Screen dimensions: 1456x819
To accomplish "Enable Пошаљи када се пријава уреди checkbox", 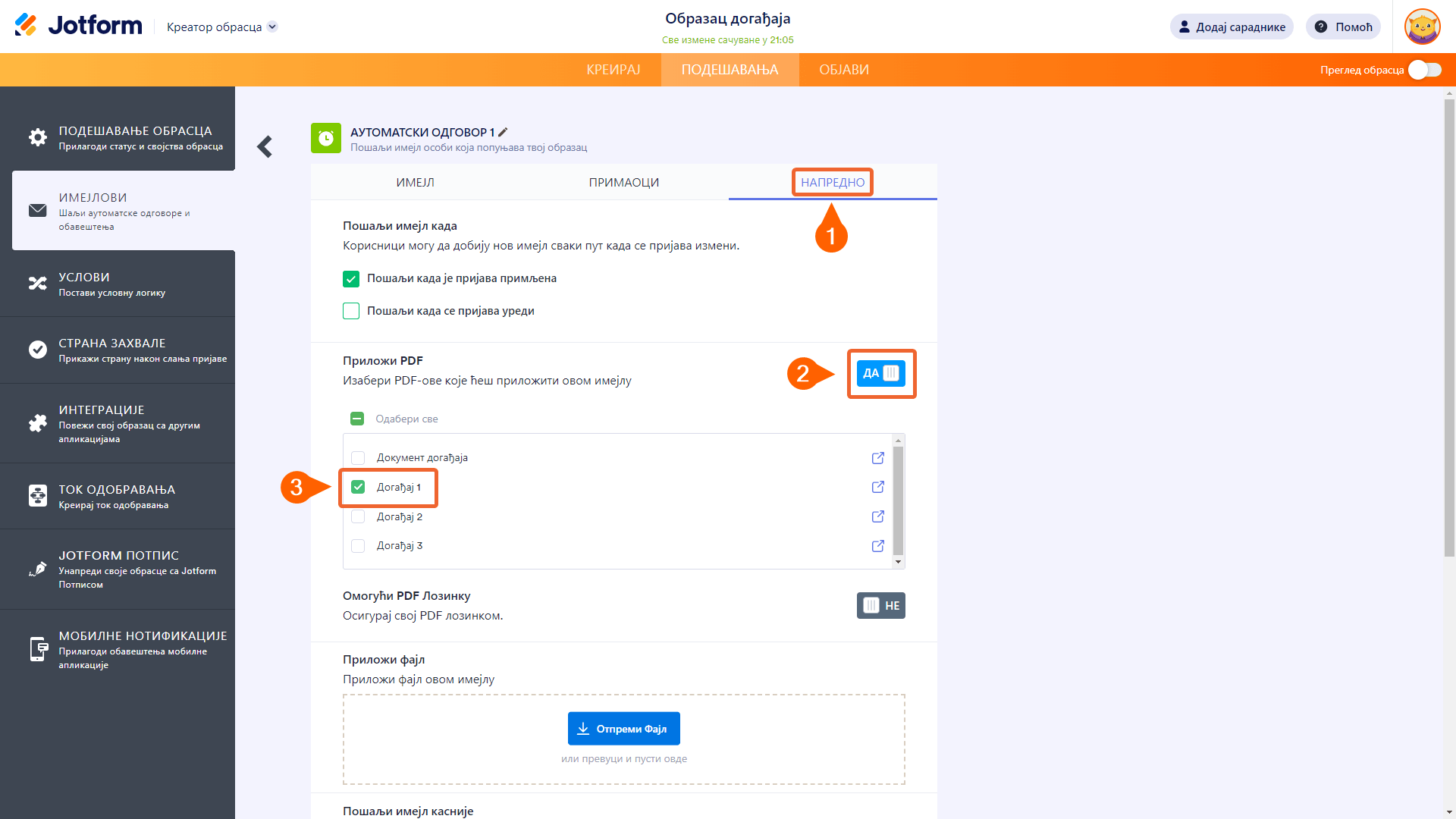I will point(351,311).
